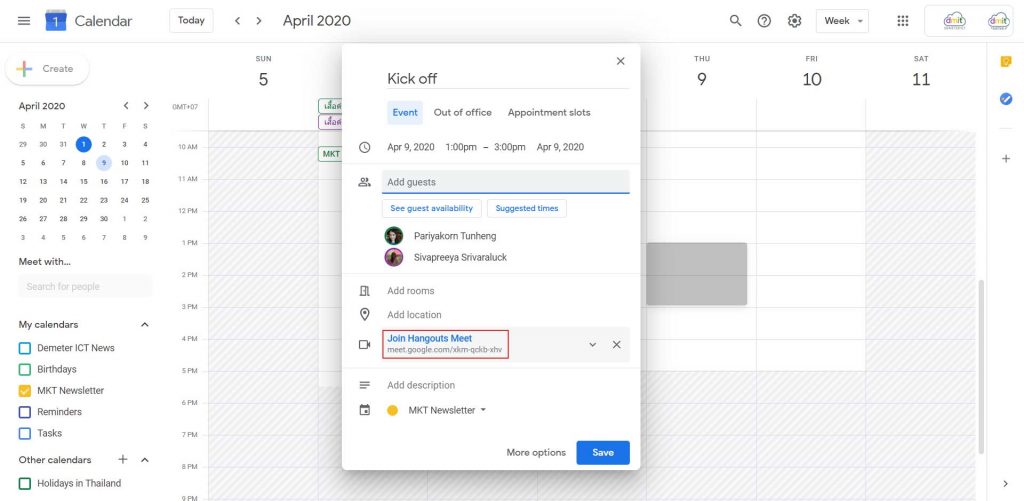Click the Today button
Image resolution: width=1024 pixels, height=501 pixels.
click(191, 20)
